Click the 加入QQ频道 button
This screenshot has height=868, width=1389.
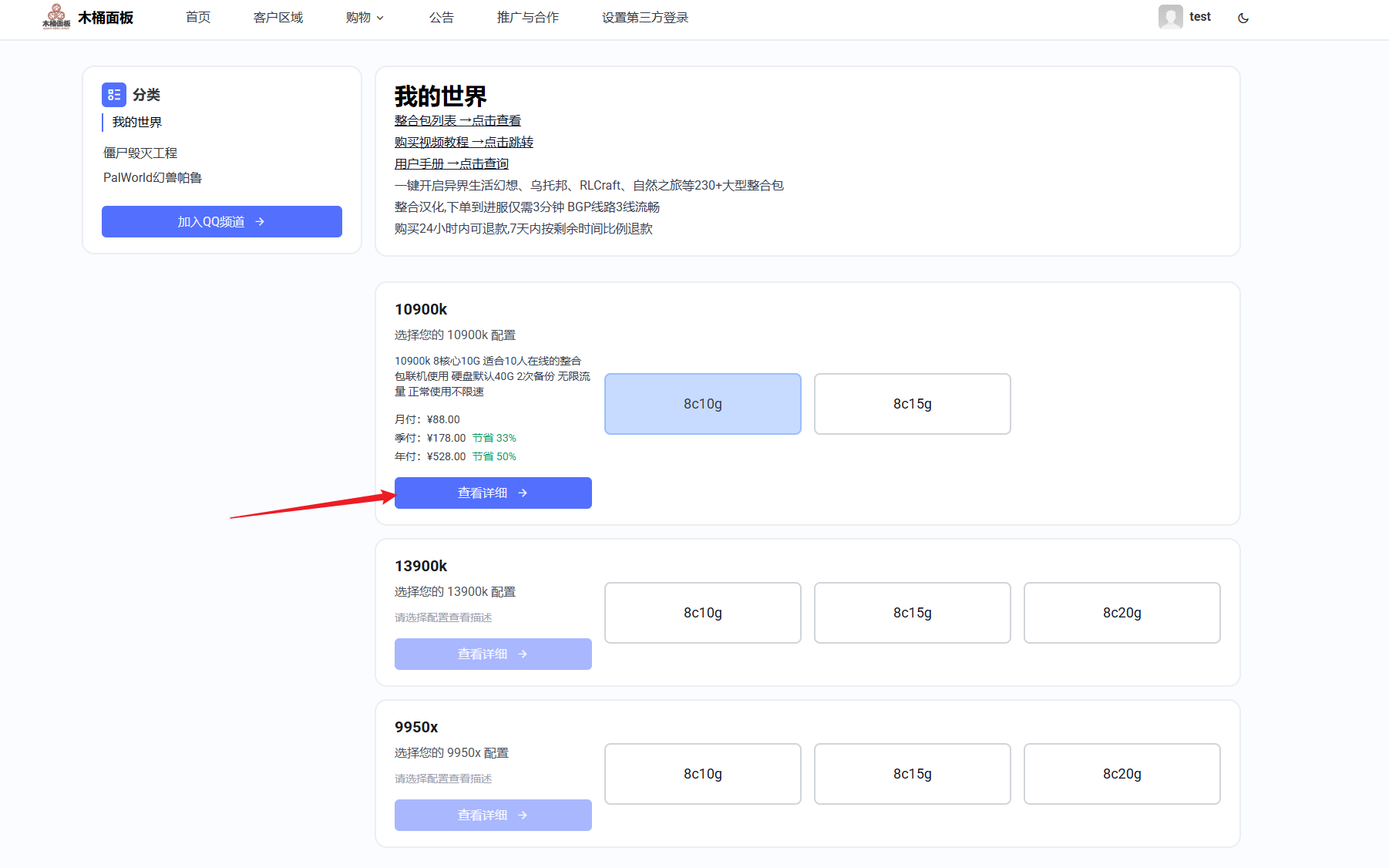tap(222, 222)
